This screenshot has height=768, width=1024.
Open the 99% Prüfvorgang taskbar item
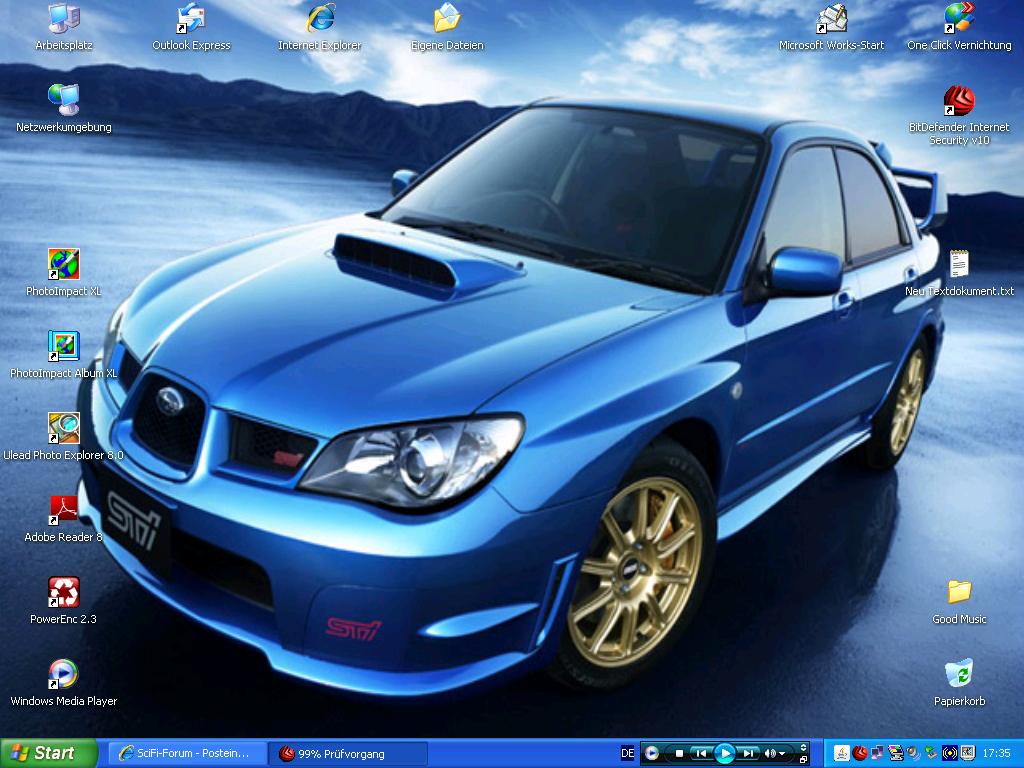[x=349, y=753]
